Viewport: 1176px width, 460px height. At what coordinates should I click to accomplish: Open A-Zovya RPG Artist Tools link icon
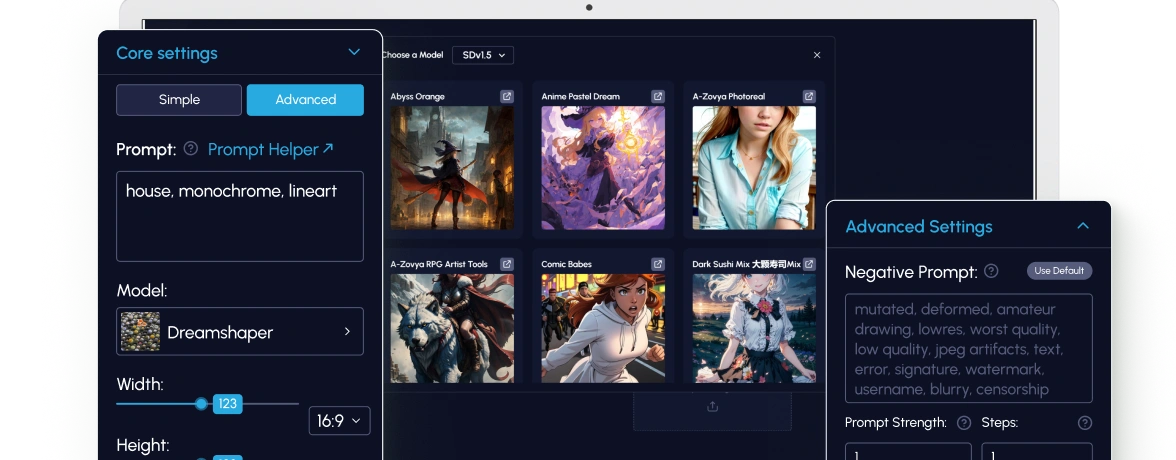(x=507, y=264)
